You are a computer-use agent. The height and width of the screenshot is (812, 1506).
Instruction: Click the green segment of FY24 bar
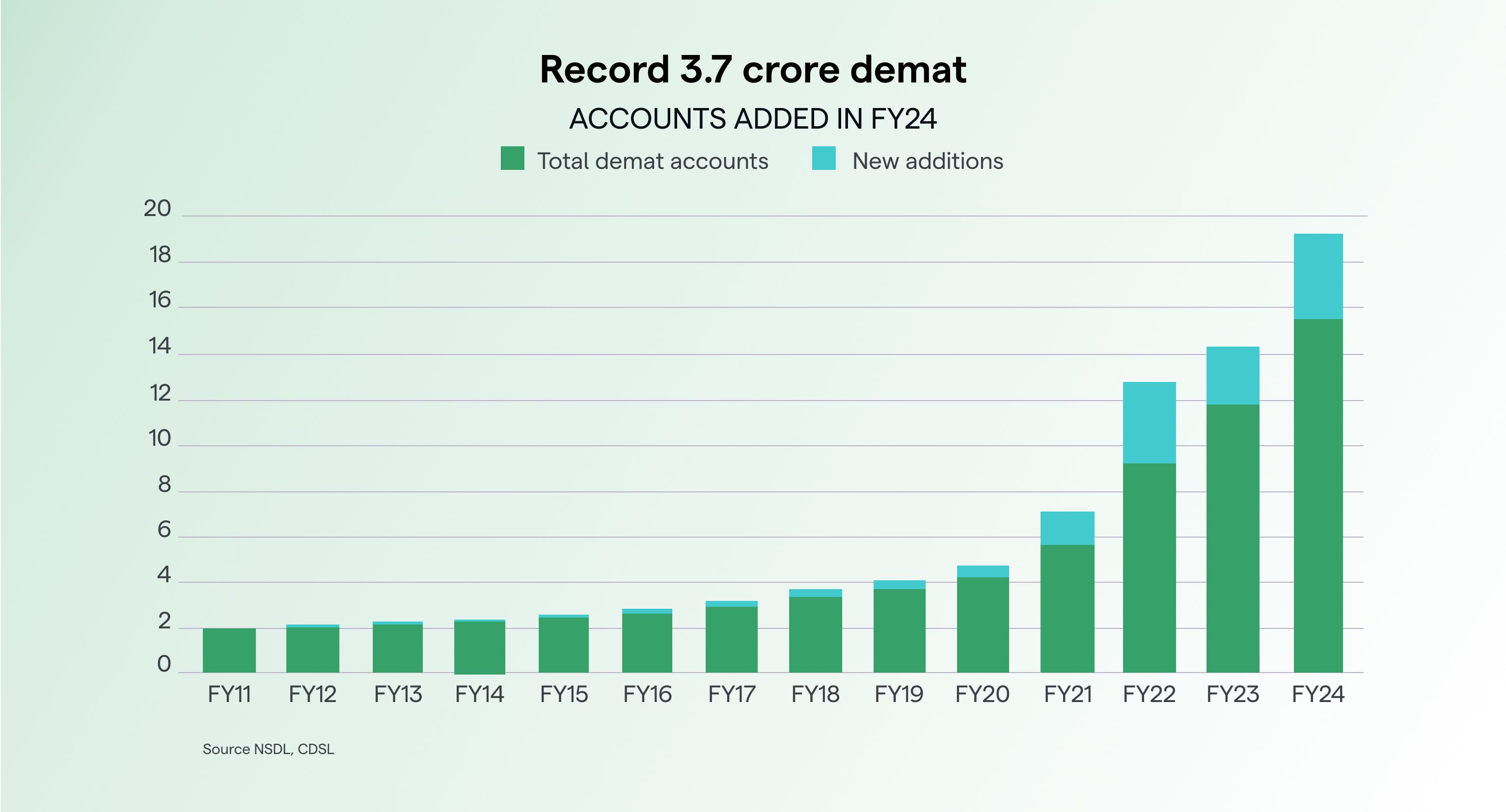tap(1318, 496)
